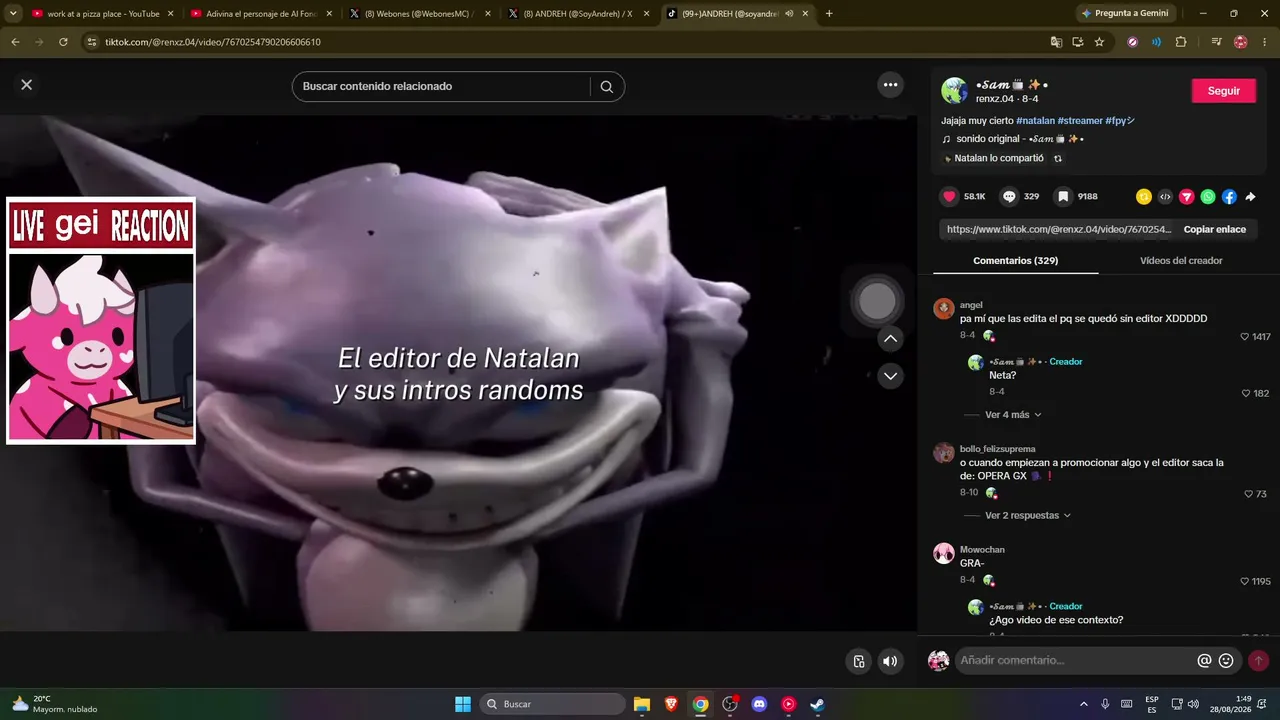Open Discord from the taskbar
Viewport: 1280px width, 720px height.
coord(759,704)
